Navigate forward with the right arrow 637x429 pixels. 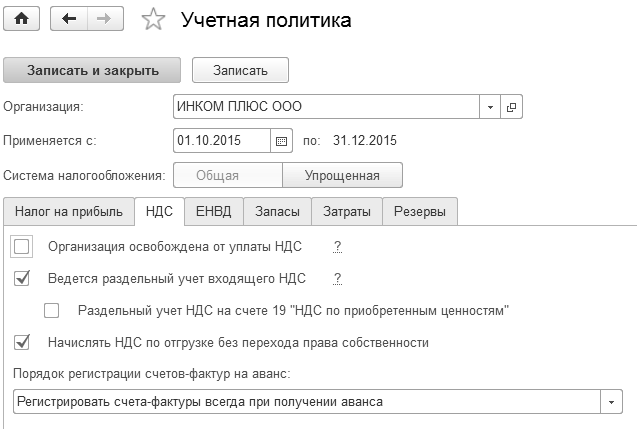pyautogui.click(x=105, y=19)
